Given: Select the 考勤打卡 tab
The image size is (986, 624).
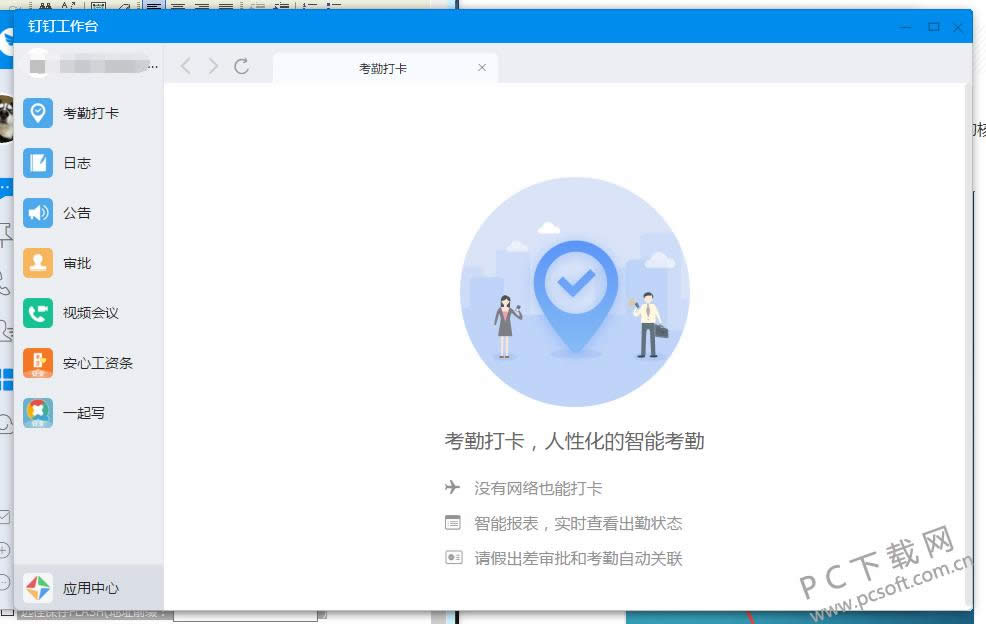Looking at the screenshot, I should 383,68.
